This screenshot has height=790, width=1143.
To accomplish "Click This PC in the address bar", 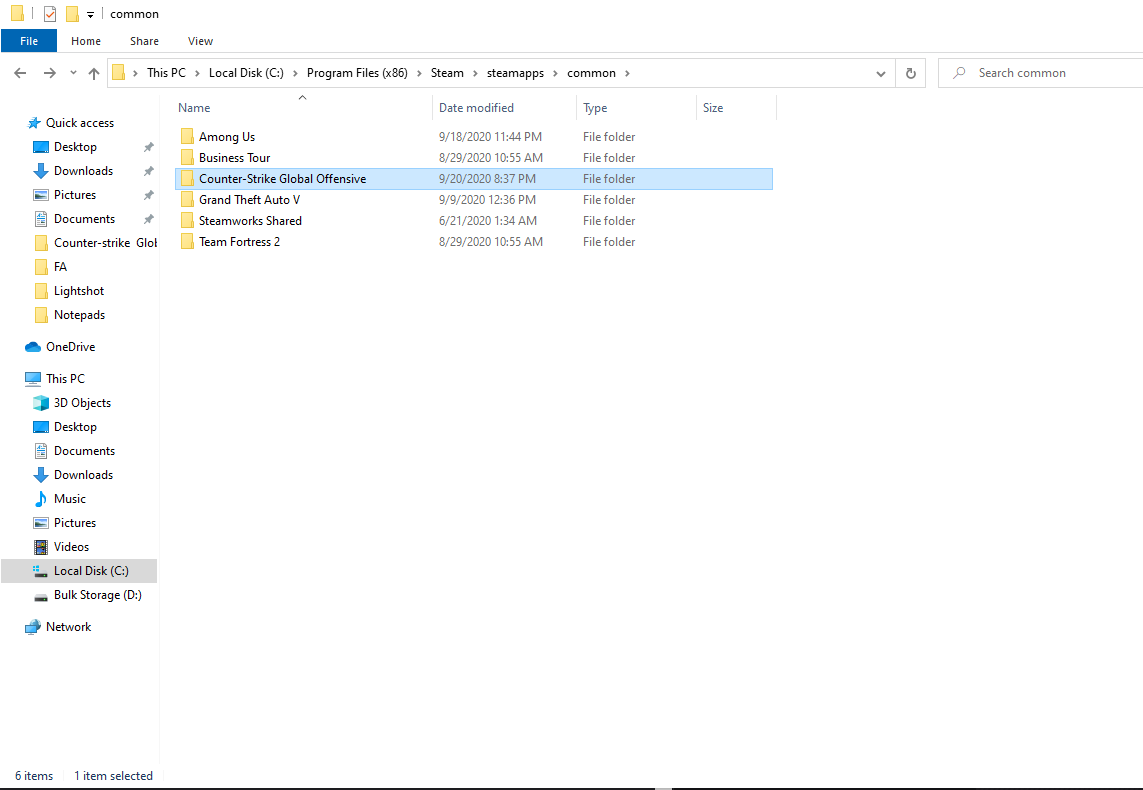I will 166,73.
